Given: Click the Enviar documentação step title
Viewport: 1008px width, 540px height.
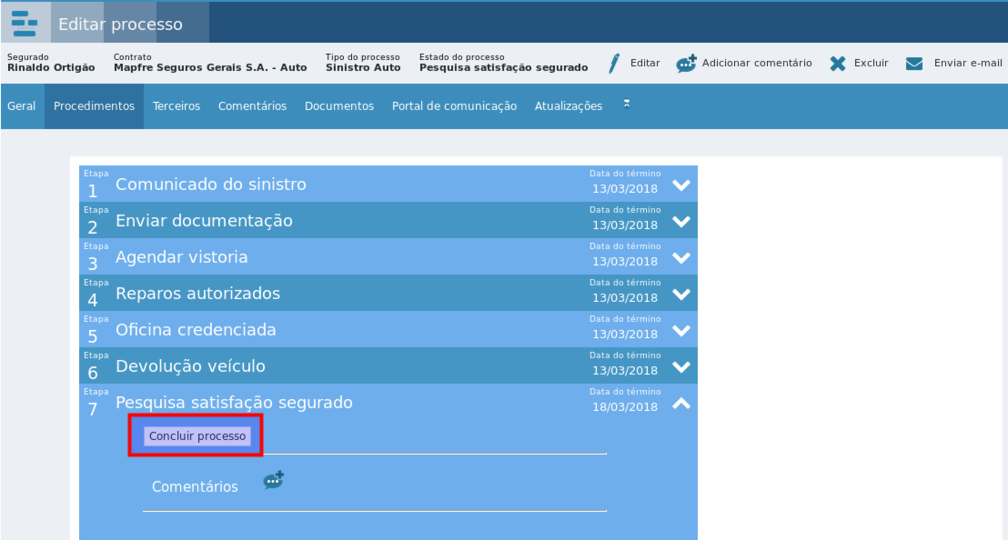Looking at the screenshot, I should tap(204, 221).
